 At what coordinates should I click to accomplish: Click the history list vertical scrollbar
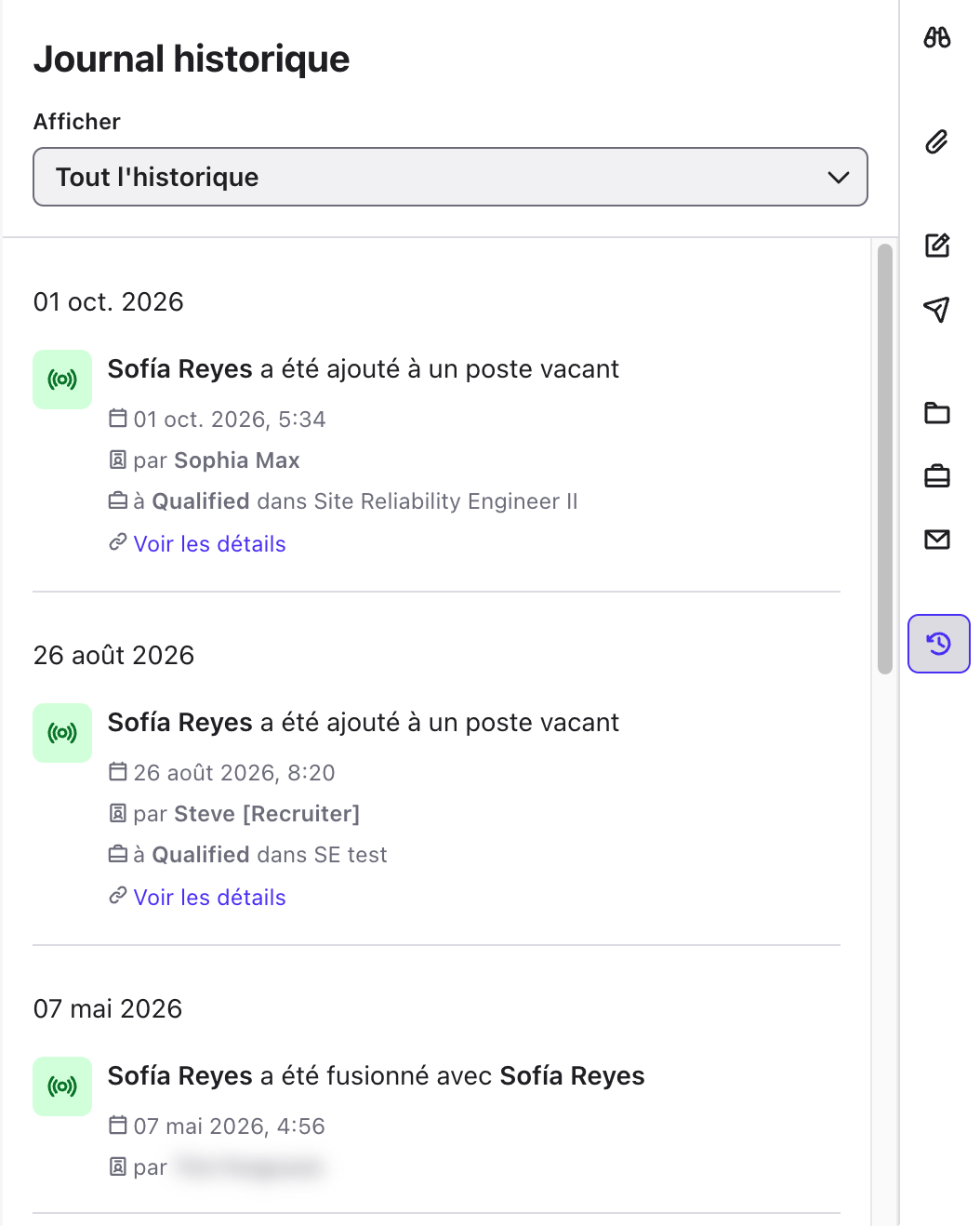885,459
